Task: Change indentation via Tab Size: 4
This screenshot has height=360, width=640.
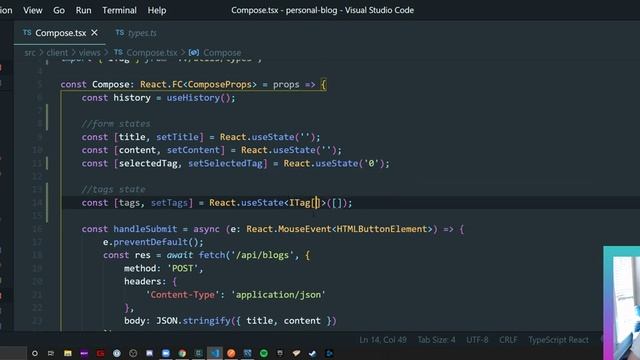Action: [436, 340]
